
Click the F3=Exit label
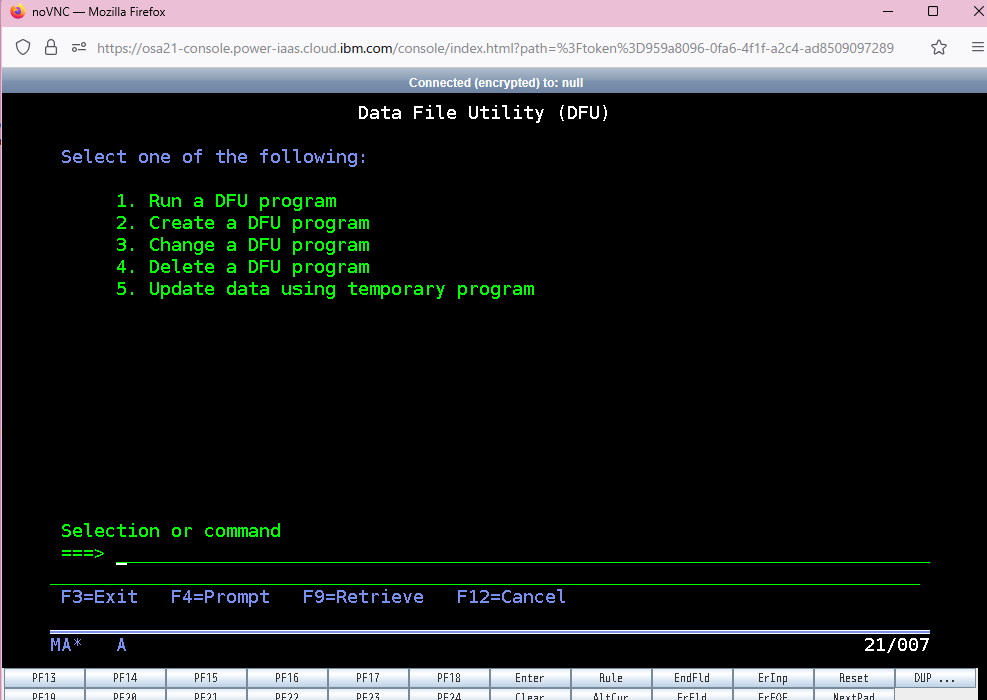[99, 597]
